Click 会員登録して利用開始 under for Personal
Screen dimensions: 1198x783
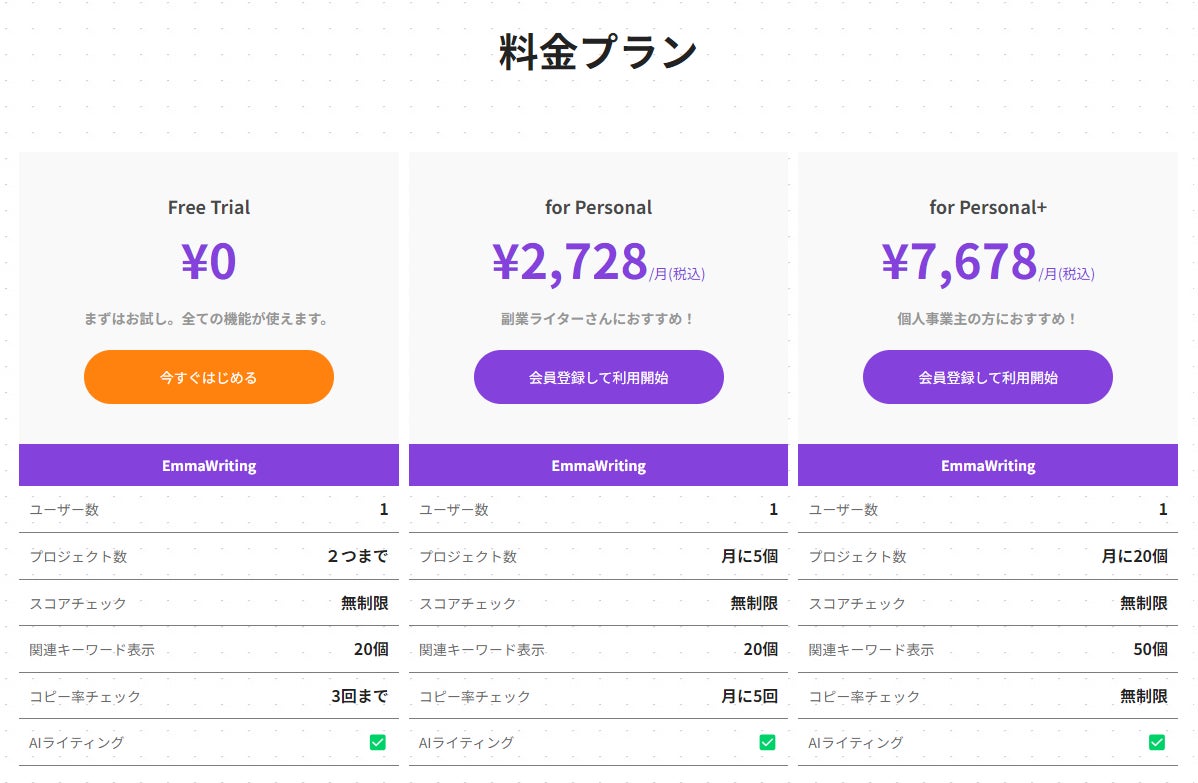click(x=598, y=377)
